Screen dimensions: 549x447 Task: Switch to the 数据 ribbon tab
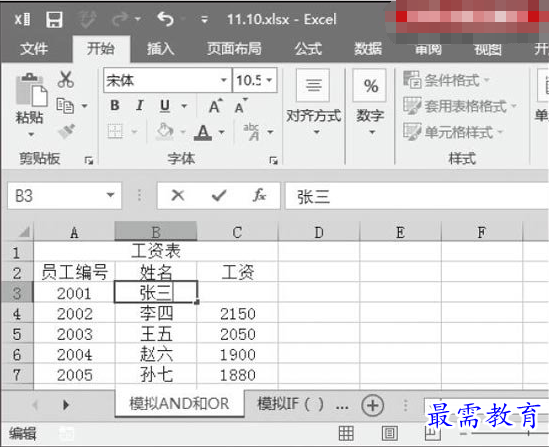(368, 49)
